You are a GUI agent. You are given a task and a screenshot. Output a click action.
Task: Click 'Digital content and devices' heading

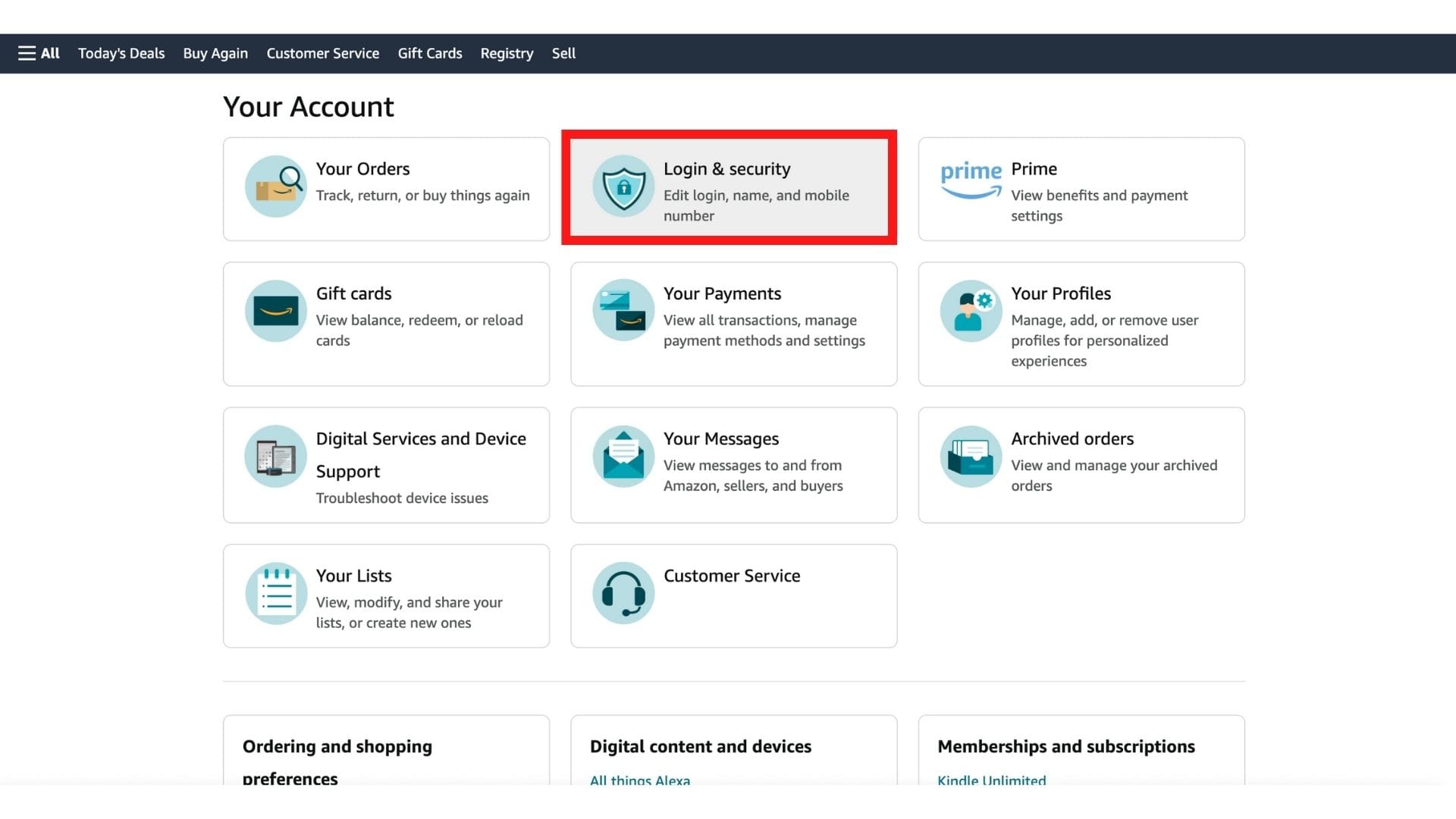click(701, 746)
